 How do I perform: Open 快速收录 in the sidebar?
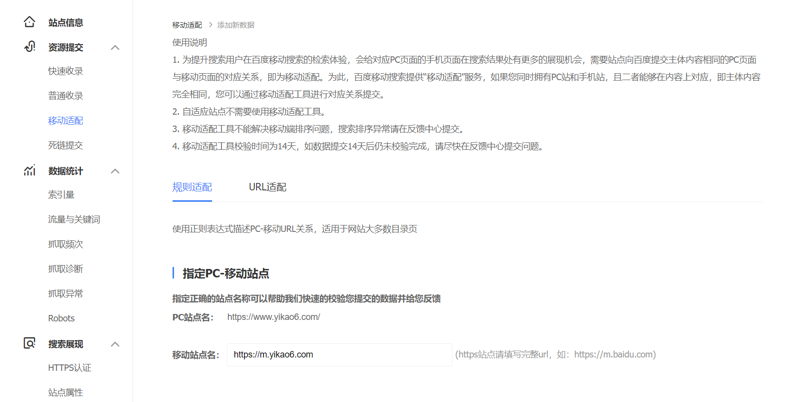[x=65, y=71]
